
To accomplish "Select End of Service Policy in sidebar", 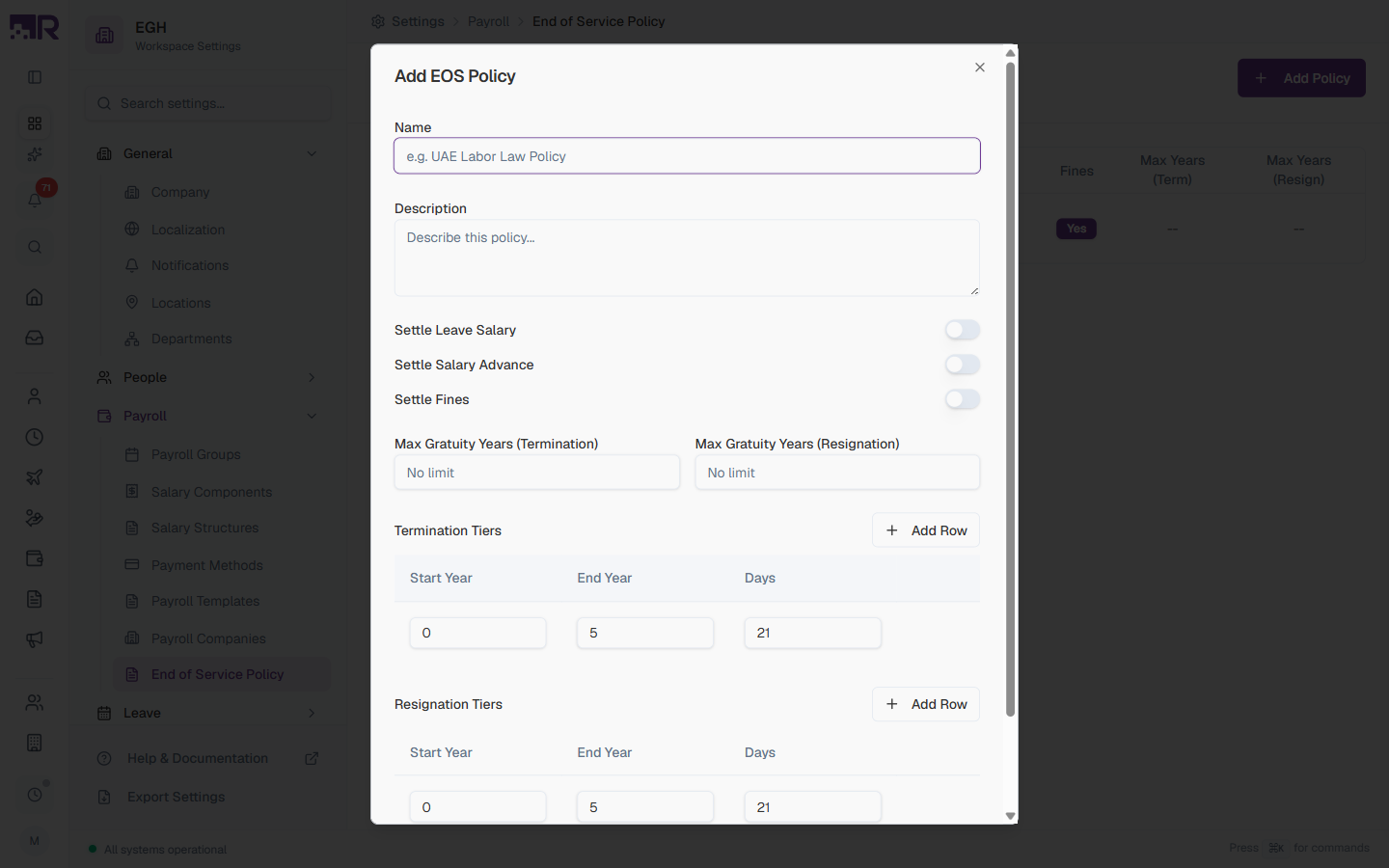I will click(222, 674).
